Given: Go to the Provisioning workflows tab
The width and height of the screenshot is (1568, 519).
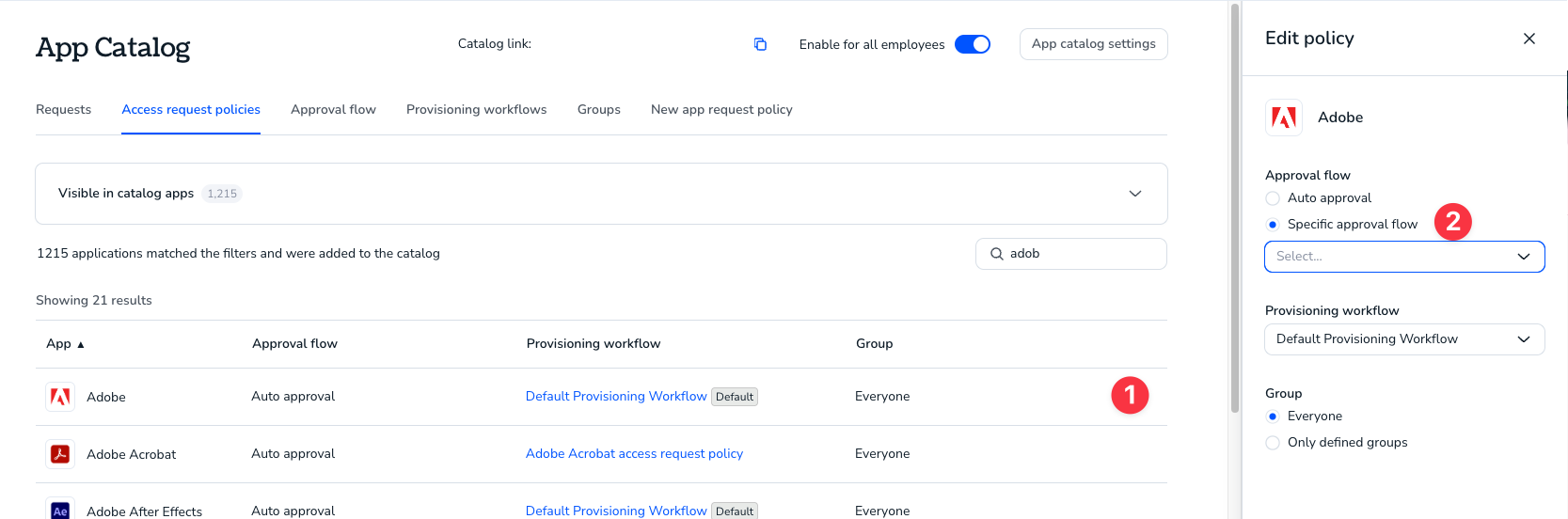Looking at the screenshot, I should 477,110.
